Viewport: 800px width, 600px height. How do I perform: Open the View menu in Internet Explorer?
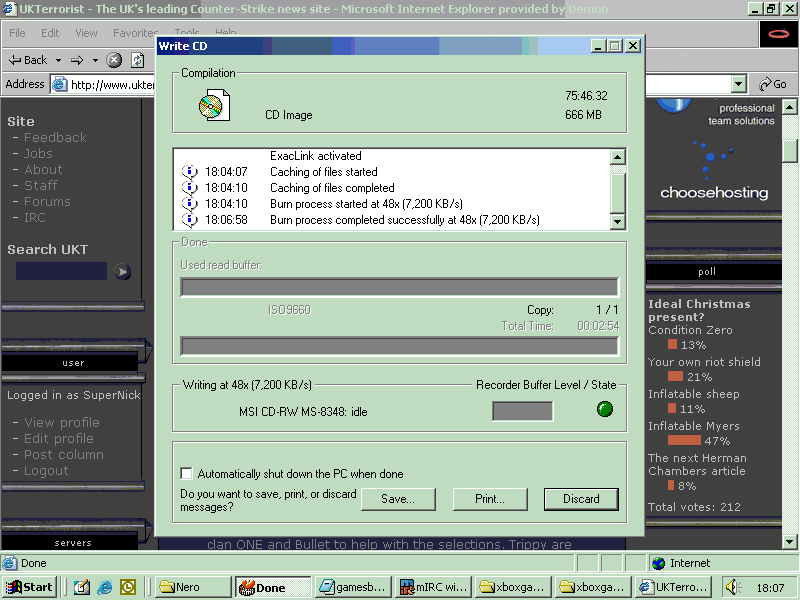click(x=86, y=33)
